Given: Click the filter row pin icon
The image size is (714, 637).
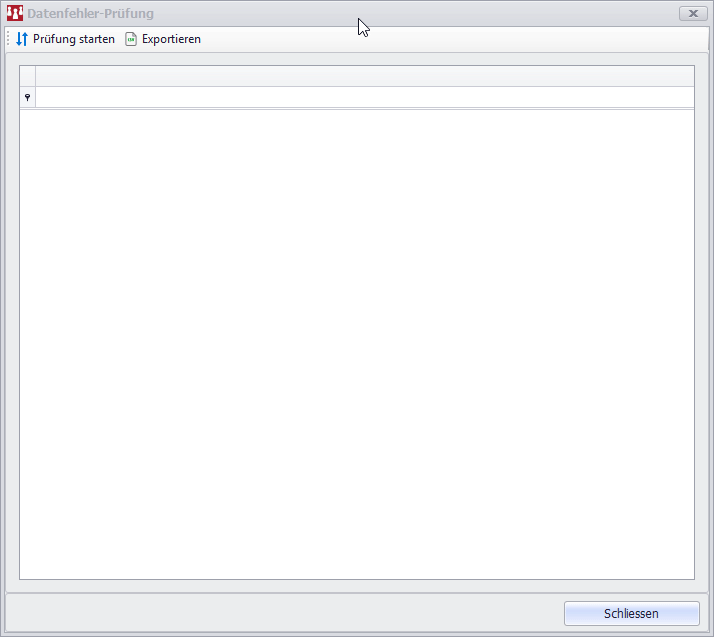Looking at the screenshot, I should pos(27,97).
